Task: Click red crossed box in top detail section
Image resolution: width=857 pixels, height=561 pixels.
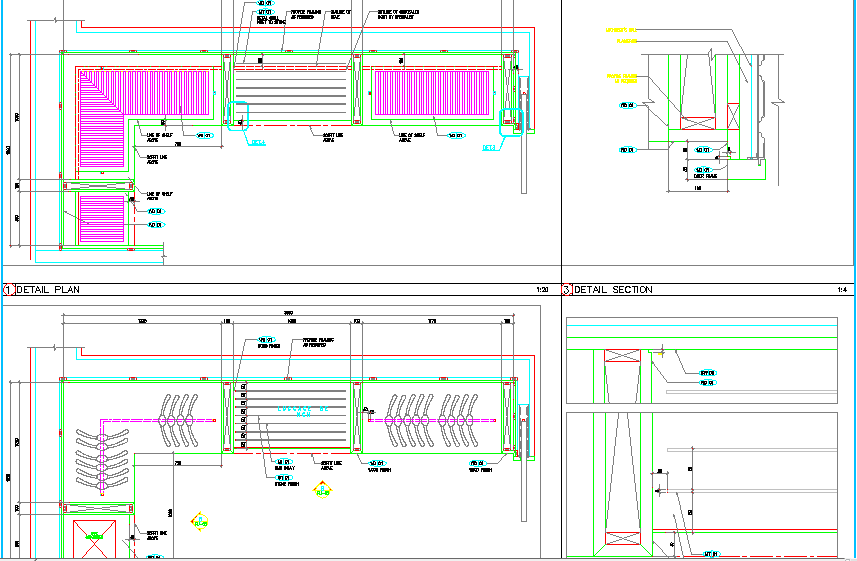Action: [620, 355]
